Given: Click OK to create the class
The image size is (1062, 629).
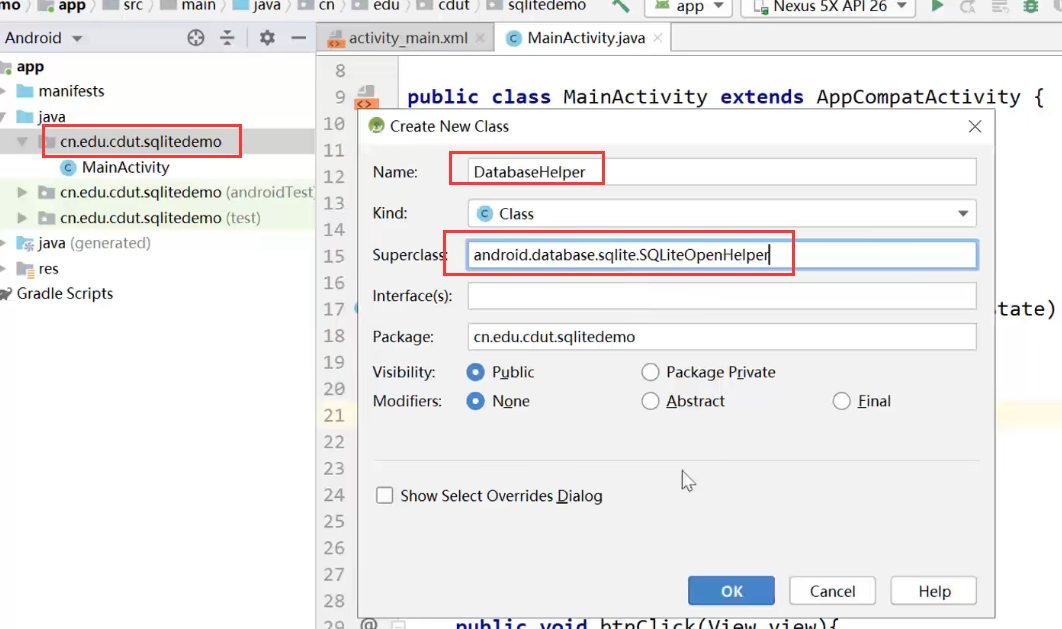Looking at the screenshot, I should pyautogui.click(x=731, y=591).
